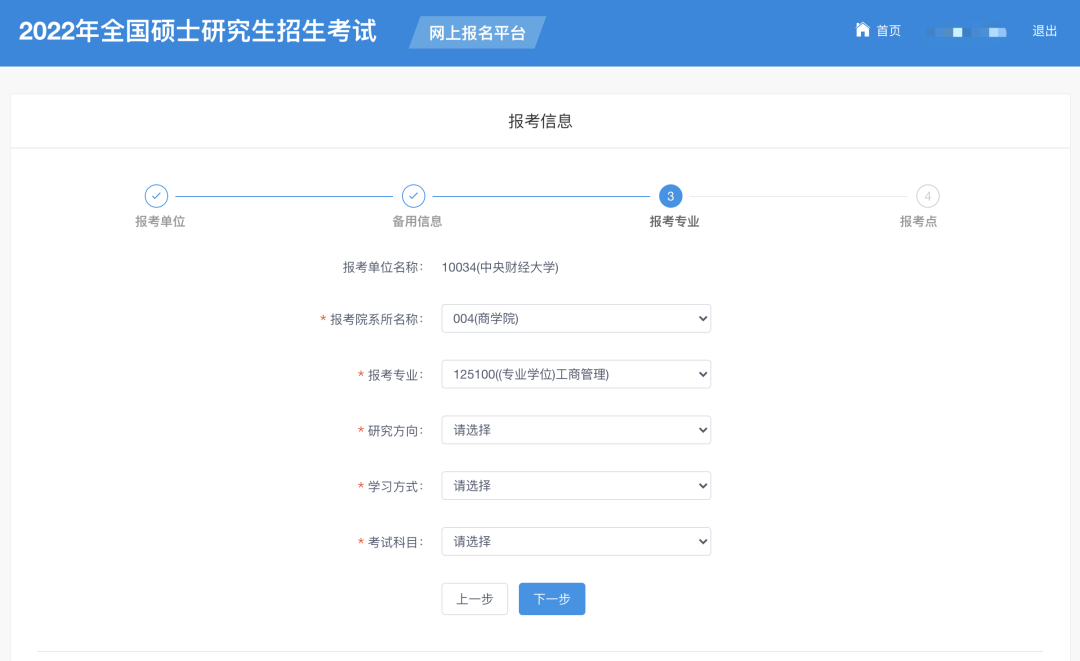The width and height of the screenshot is (1080, 661).
Task: Open the 首页 home link
Action: tap(888, 31)
